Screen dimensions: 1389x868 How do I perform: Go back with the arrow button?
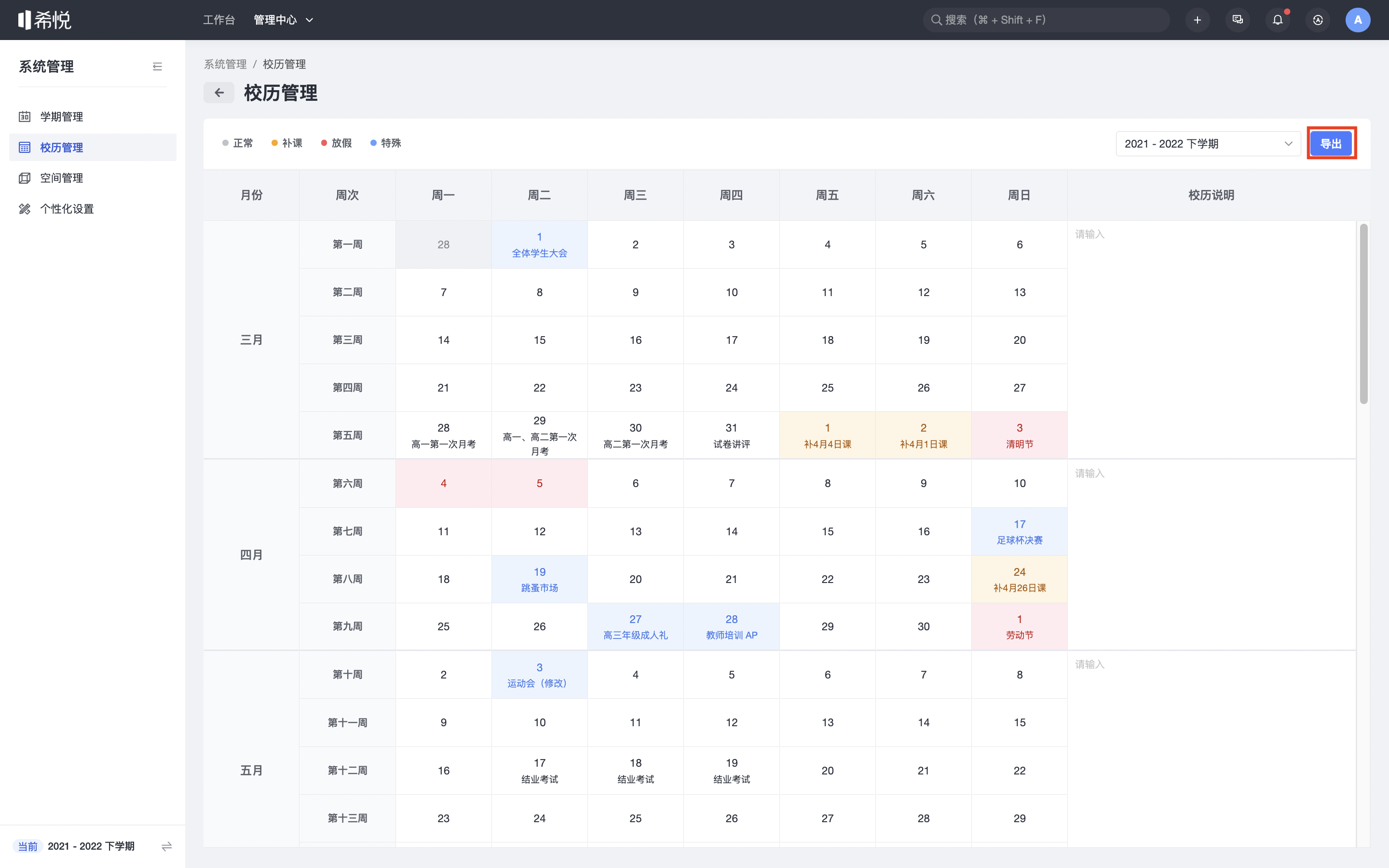218,93
